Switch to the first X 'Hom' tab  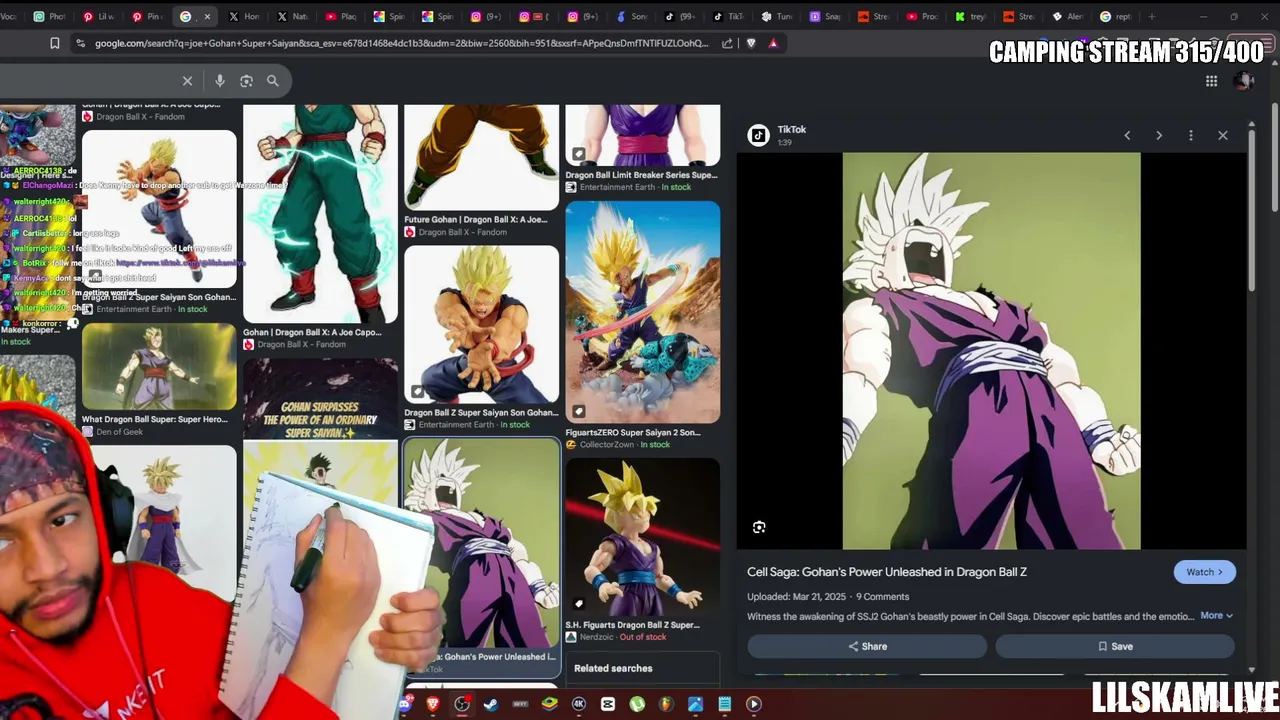[244, 17]
